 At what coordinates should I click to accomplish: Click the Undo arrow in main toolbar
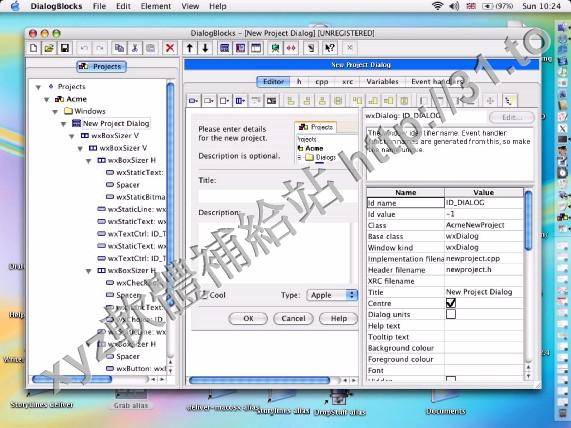(84, 48)
